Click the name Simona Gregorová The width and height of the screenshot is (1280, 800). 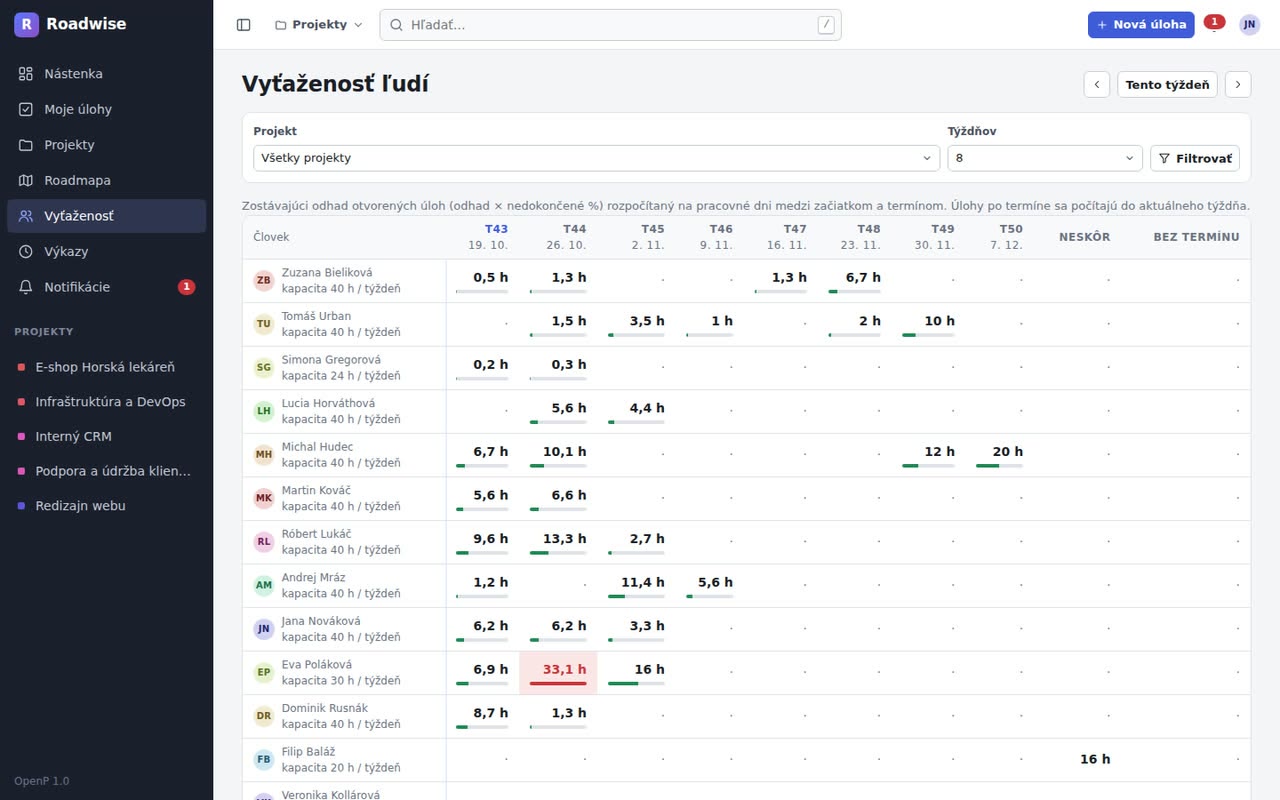tap(331, 360)
